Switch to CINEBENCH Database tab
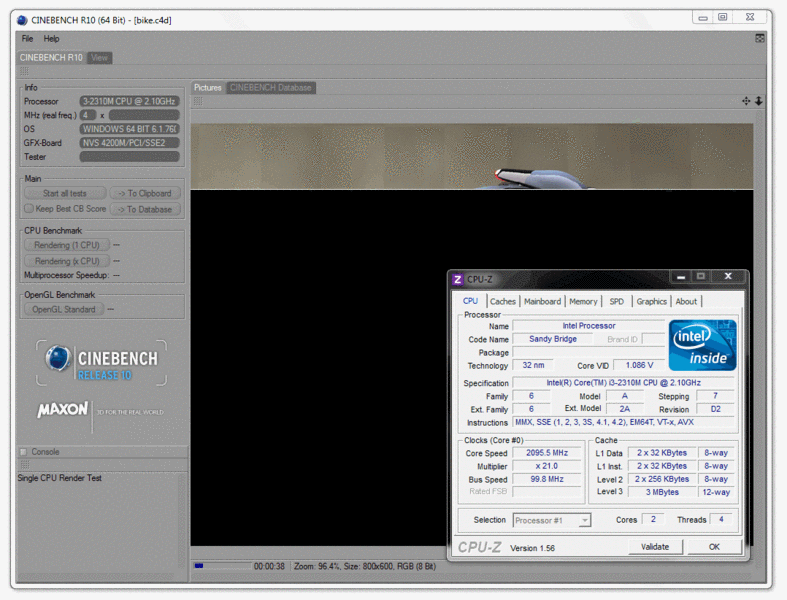Screen dimensions: 787x600 [271, 87]
